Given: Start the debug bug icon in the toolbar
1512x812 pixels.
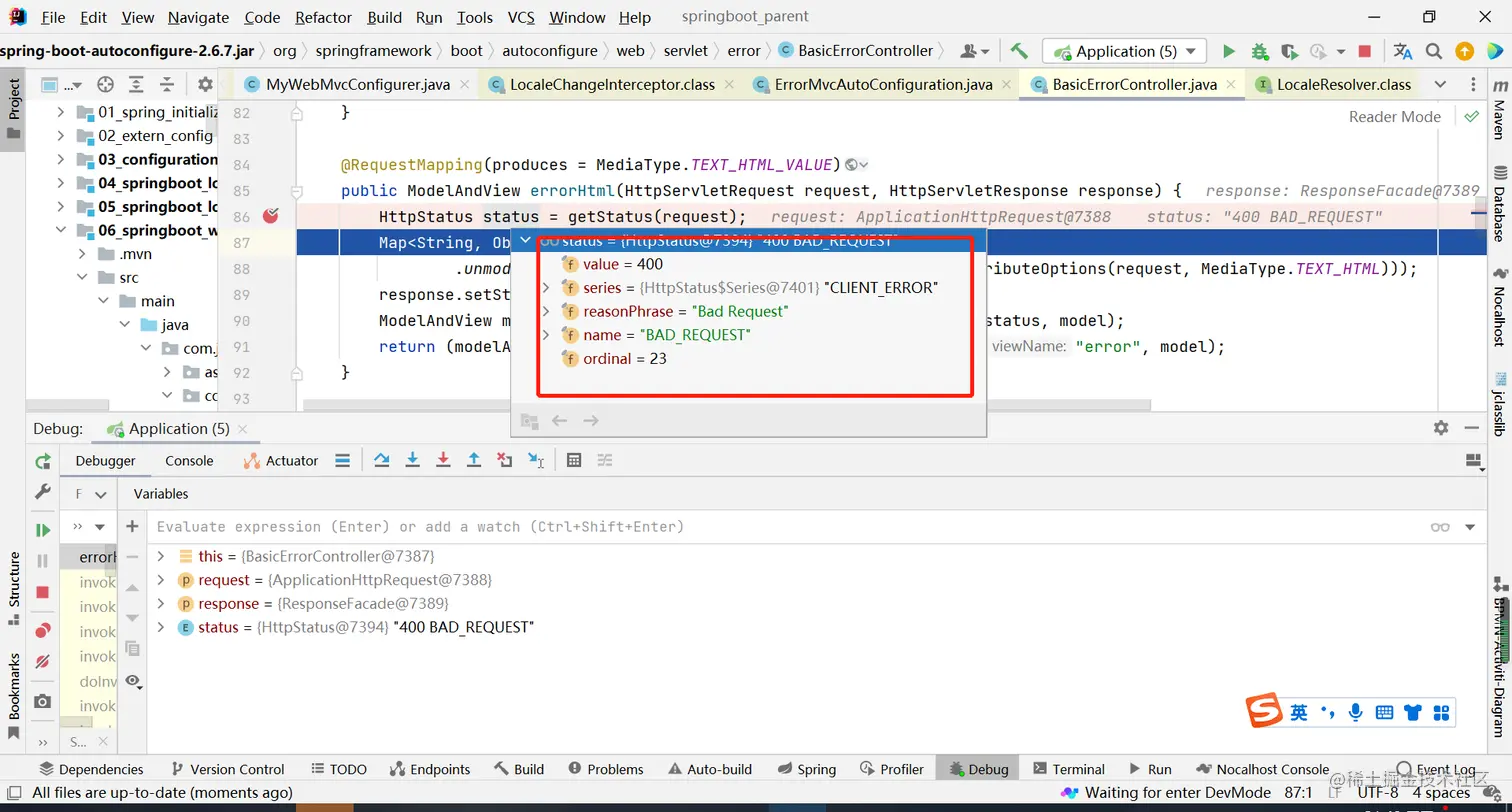Looking at the screenshot, I should (1260, 51).
